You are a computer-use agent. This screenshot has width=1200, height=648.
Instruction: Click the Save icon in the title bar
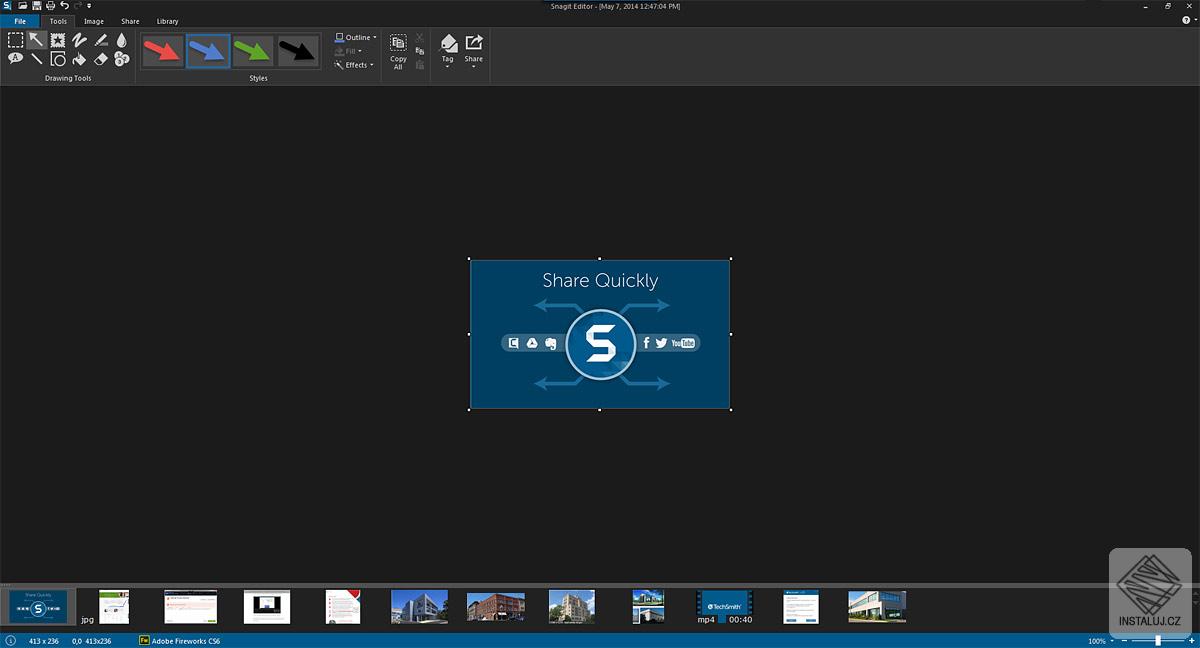(x=37, y=6)
